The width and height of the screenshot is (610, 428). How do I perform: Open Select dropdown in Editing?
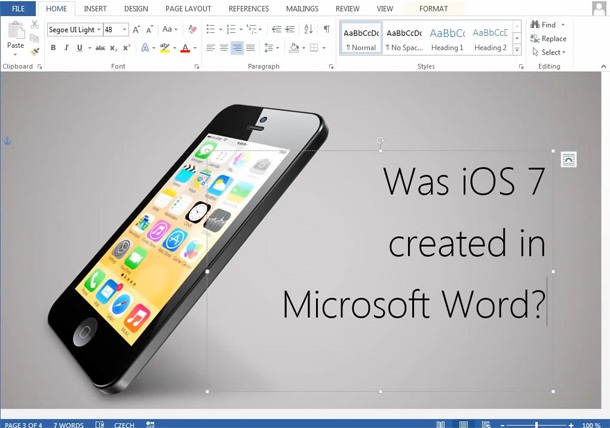point(549,52)
